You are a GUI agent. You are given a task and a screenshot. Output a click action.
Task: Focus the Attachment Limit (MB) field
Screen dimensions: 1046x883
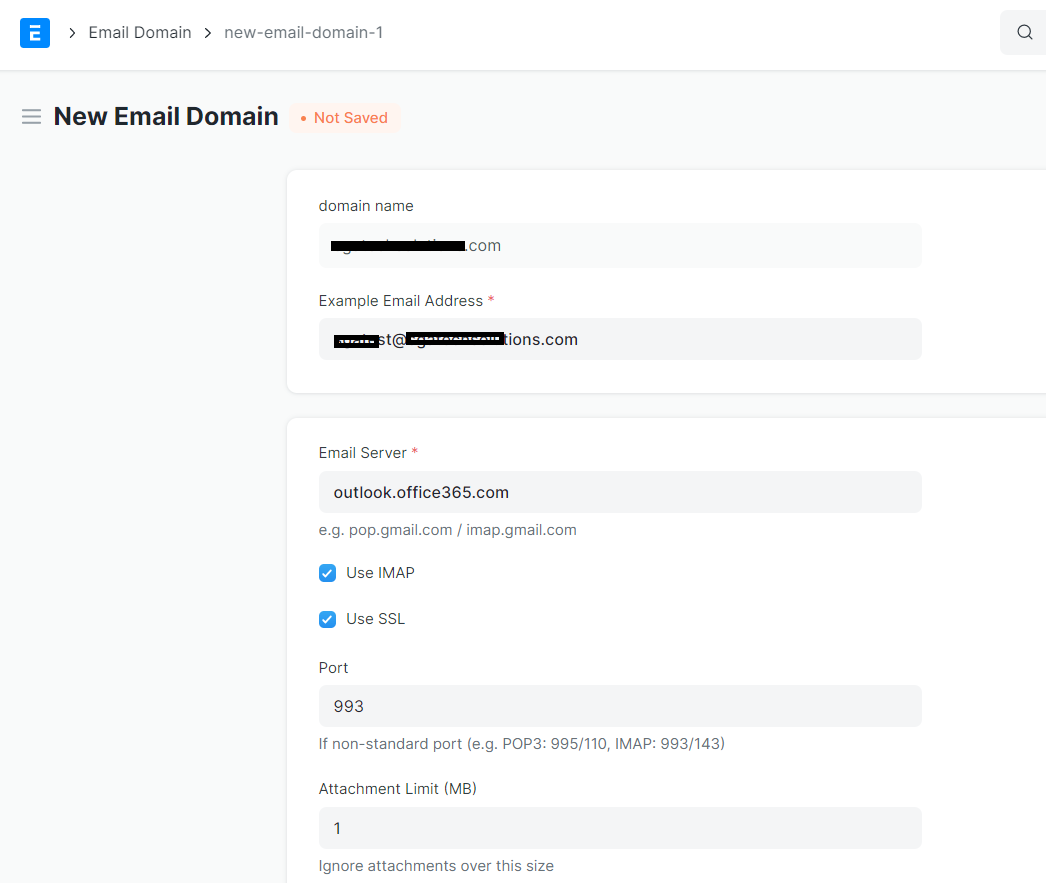[620, 828]
